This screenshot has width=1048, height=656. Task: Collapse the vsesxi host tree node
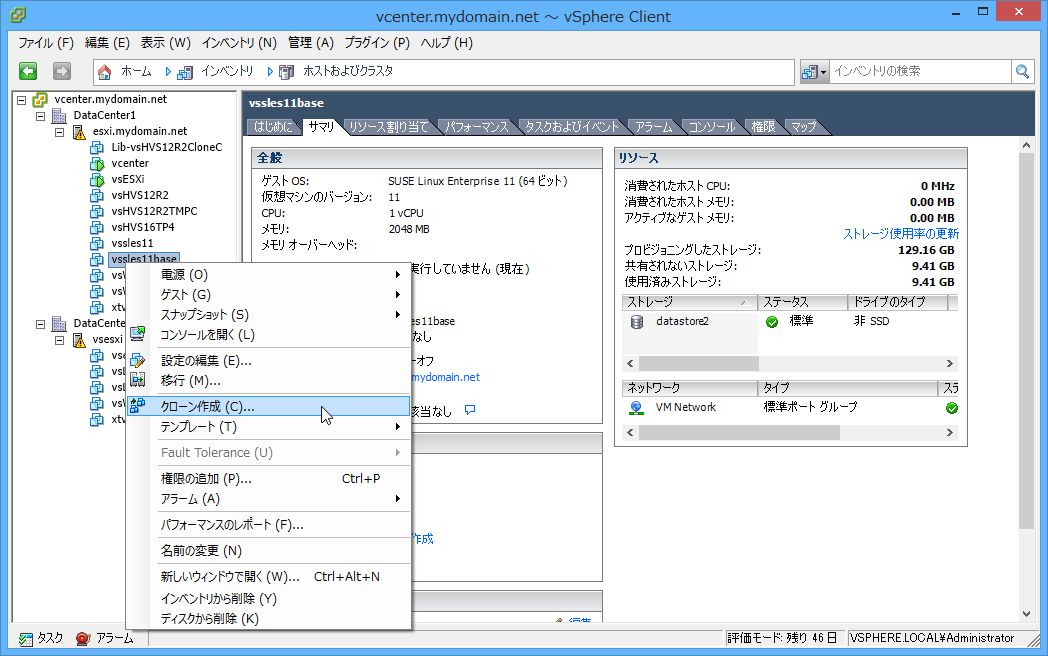[x=59, y=340]
